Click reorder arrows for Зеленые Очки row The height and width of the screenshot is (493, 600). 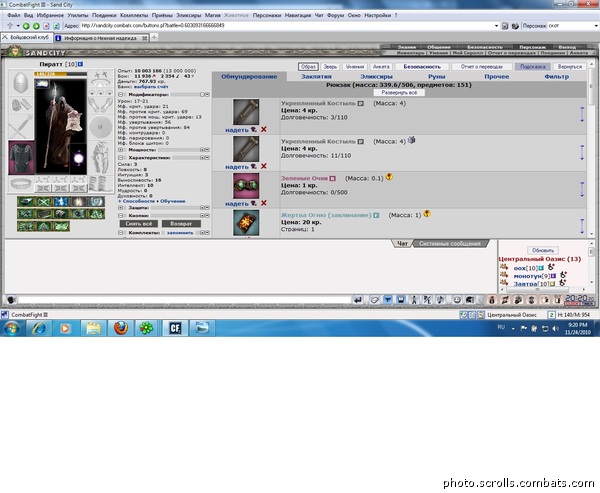point(582,189)
